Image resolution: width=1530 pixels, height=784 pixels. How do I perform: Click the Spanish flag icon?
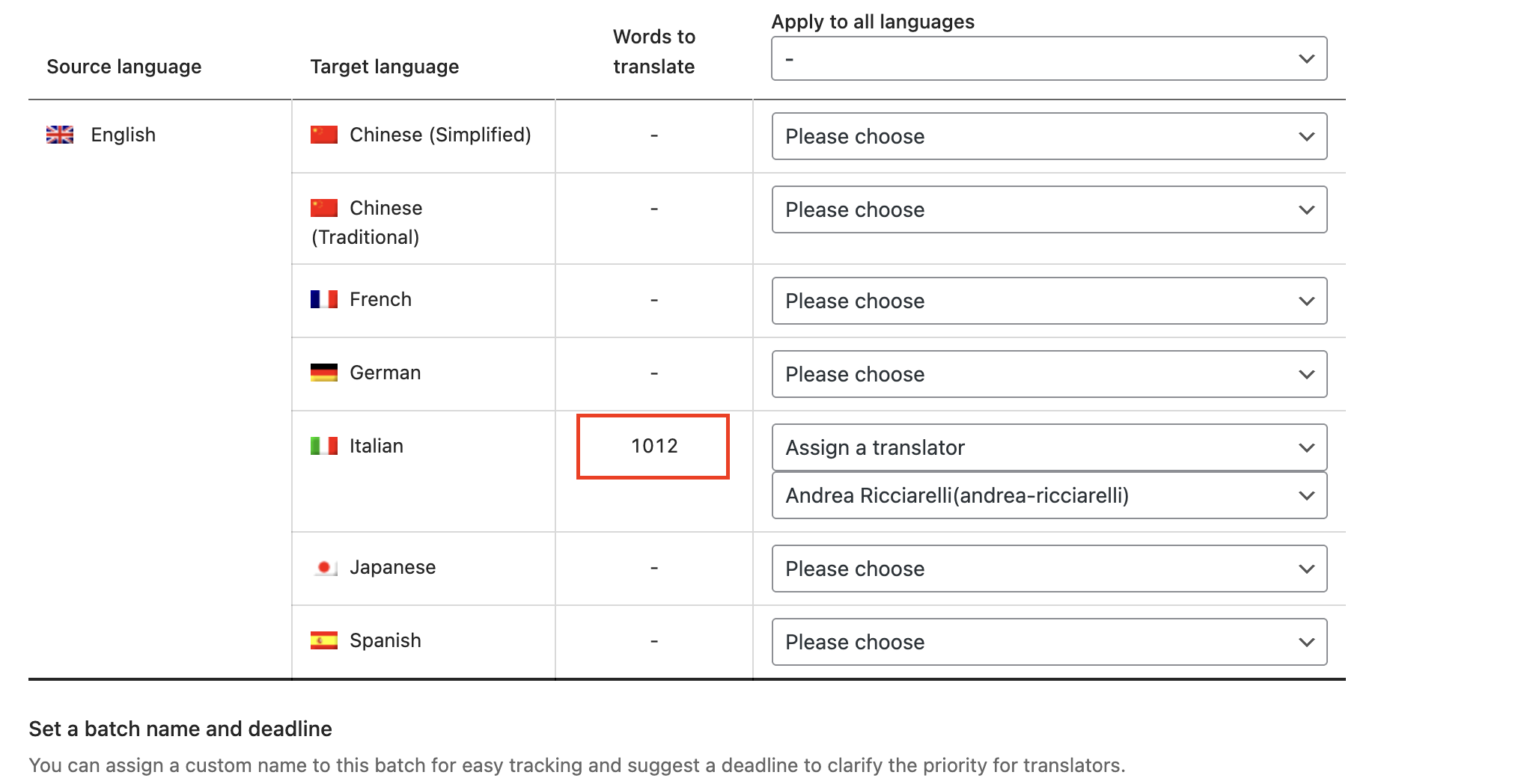click(324, 640)
